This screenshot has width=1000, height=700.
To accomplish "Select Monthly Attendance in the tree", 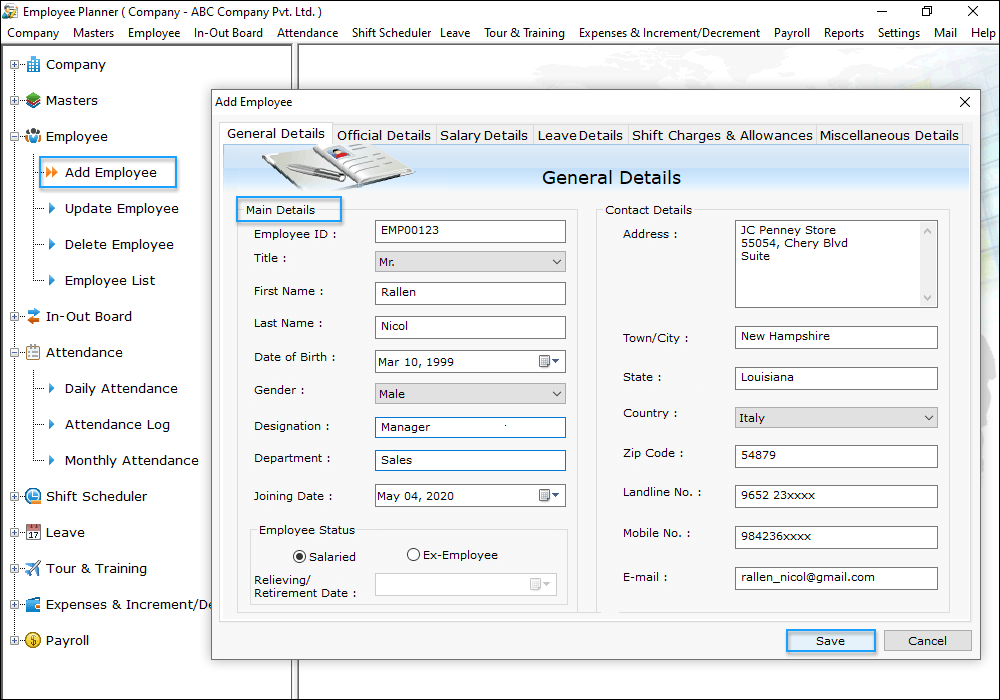I will (131, 460).
